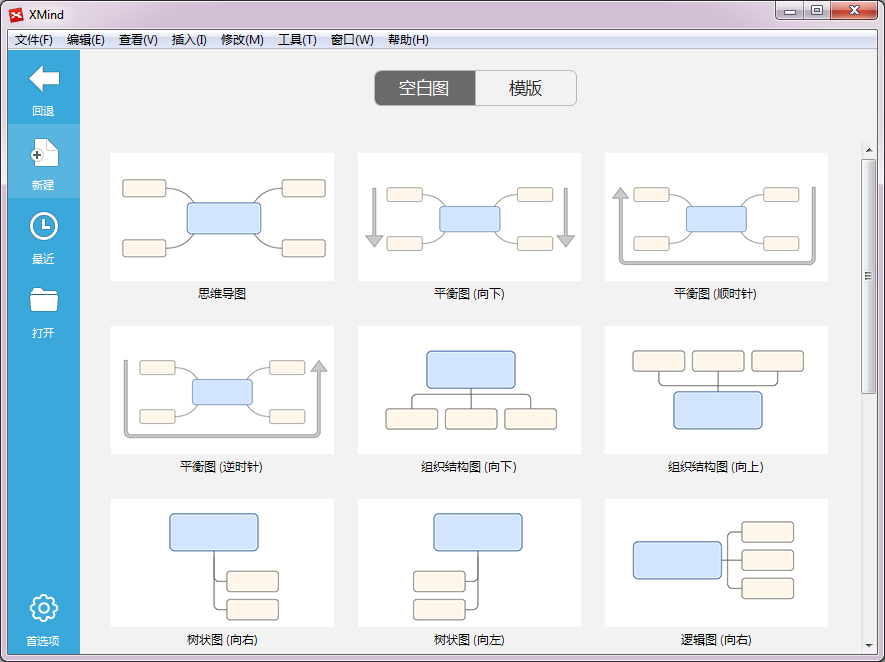
Task: Switch to the 模版 tab
Action: (x=525, y=88)
